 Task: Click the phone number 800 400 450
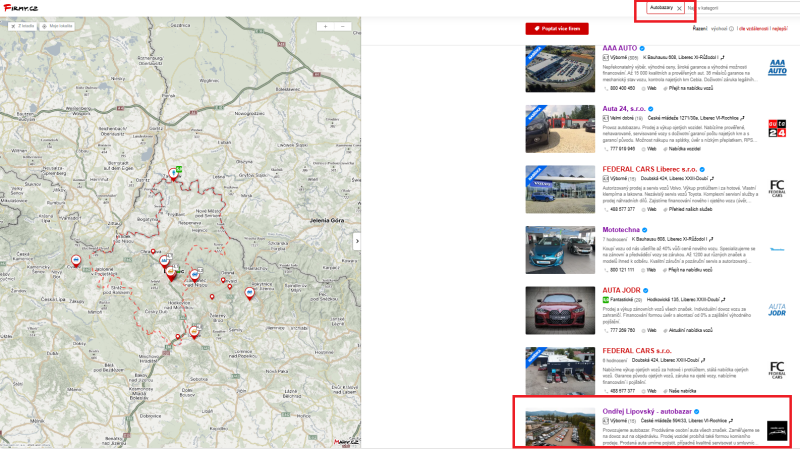tap(622, 88)
